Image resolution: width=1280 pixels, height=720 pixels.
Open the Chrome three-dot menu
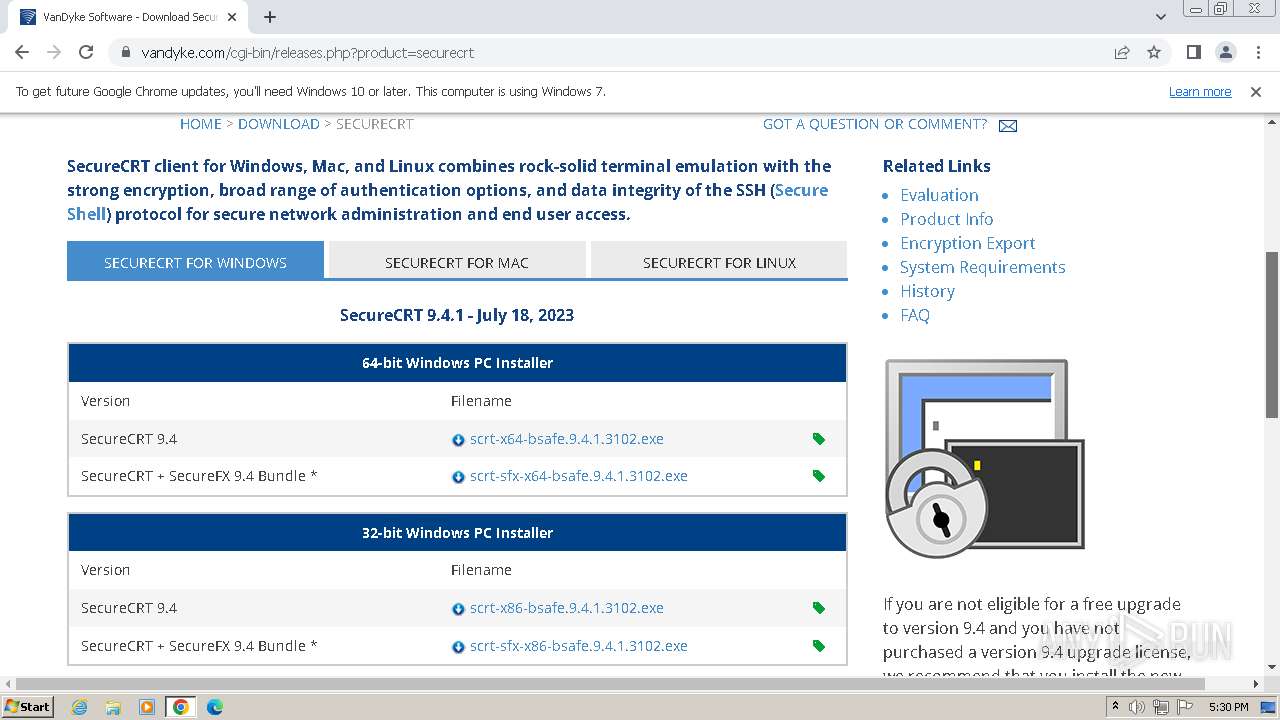point(1256,53)
